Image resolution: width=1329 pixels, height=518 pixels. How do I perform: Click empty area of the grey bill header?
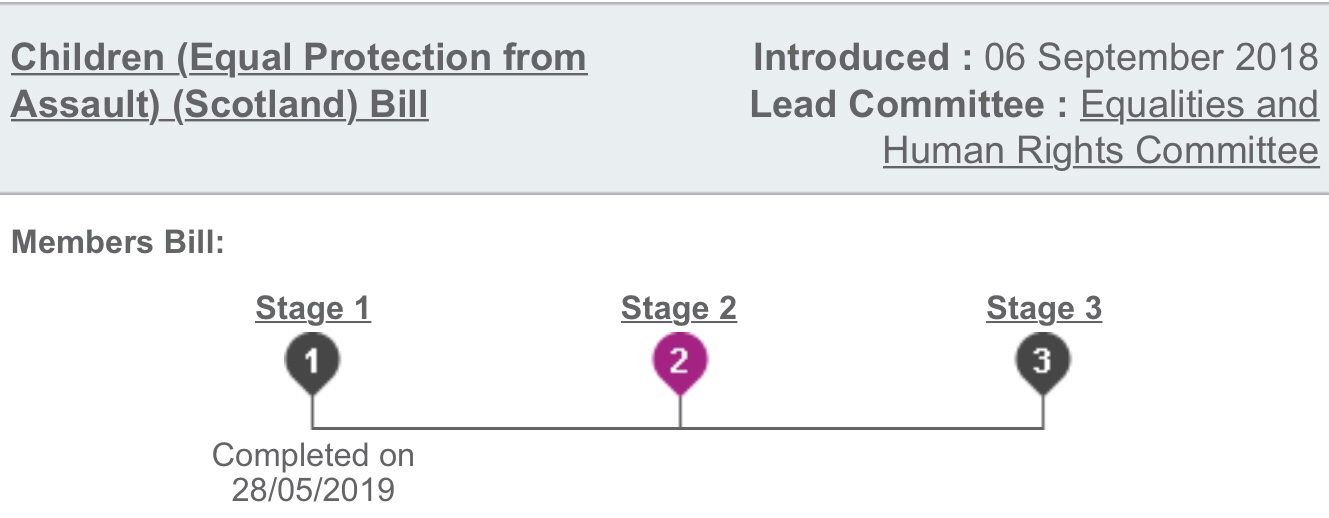660,150
